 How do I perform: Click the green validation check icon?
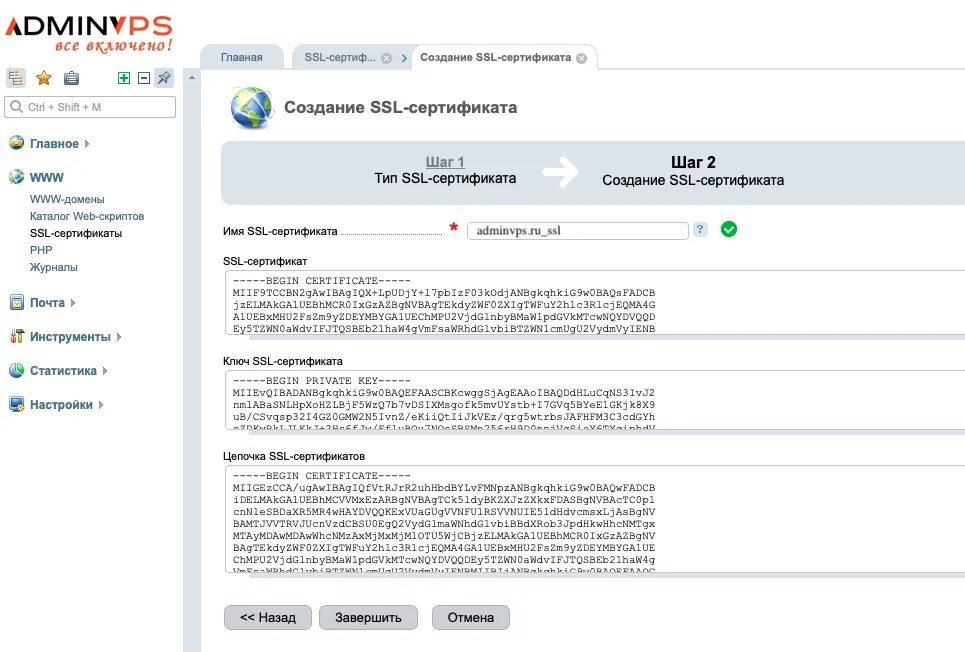[729, 229]
